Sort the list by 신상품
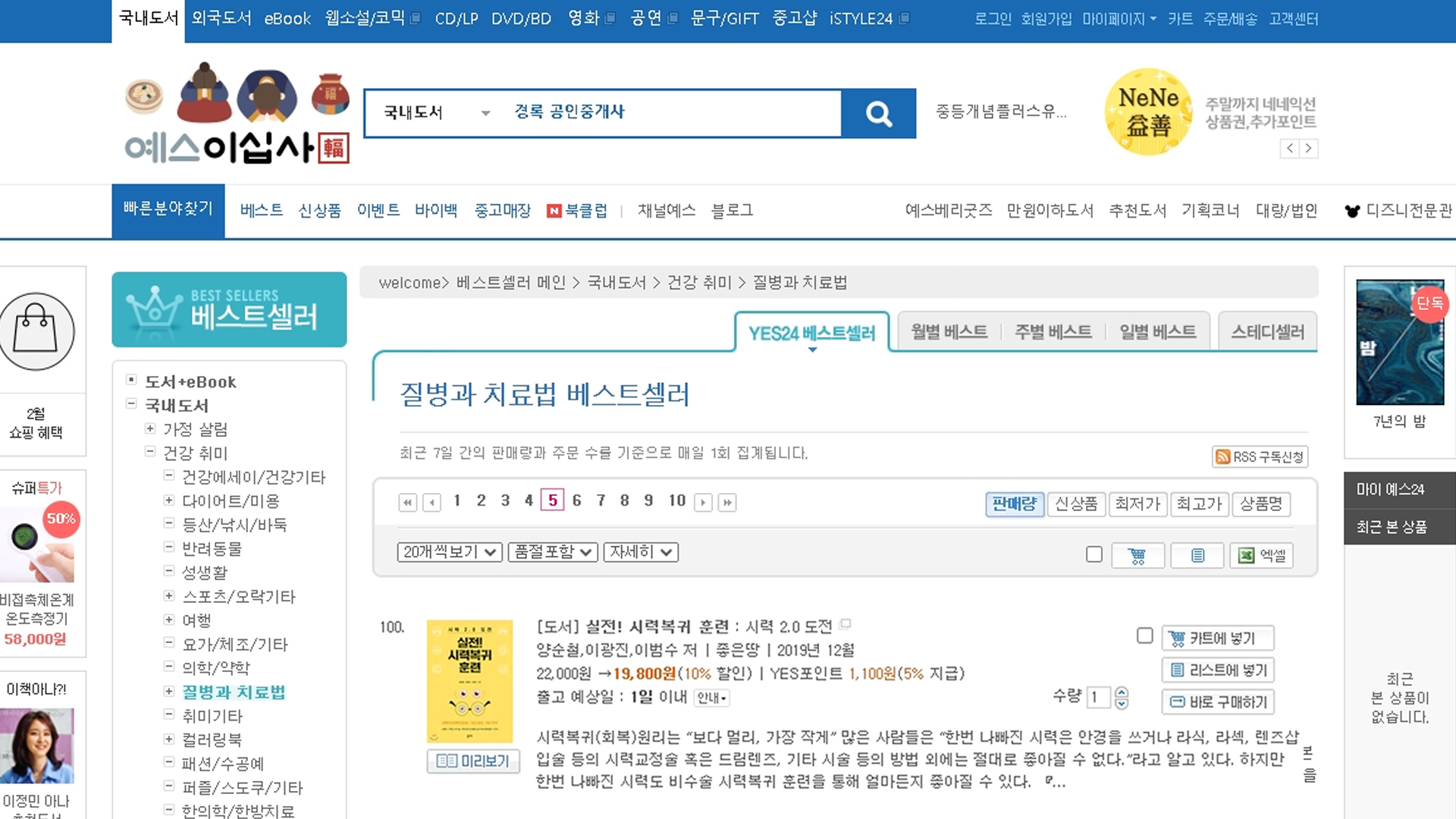 1076,504
